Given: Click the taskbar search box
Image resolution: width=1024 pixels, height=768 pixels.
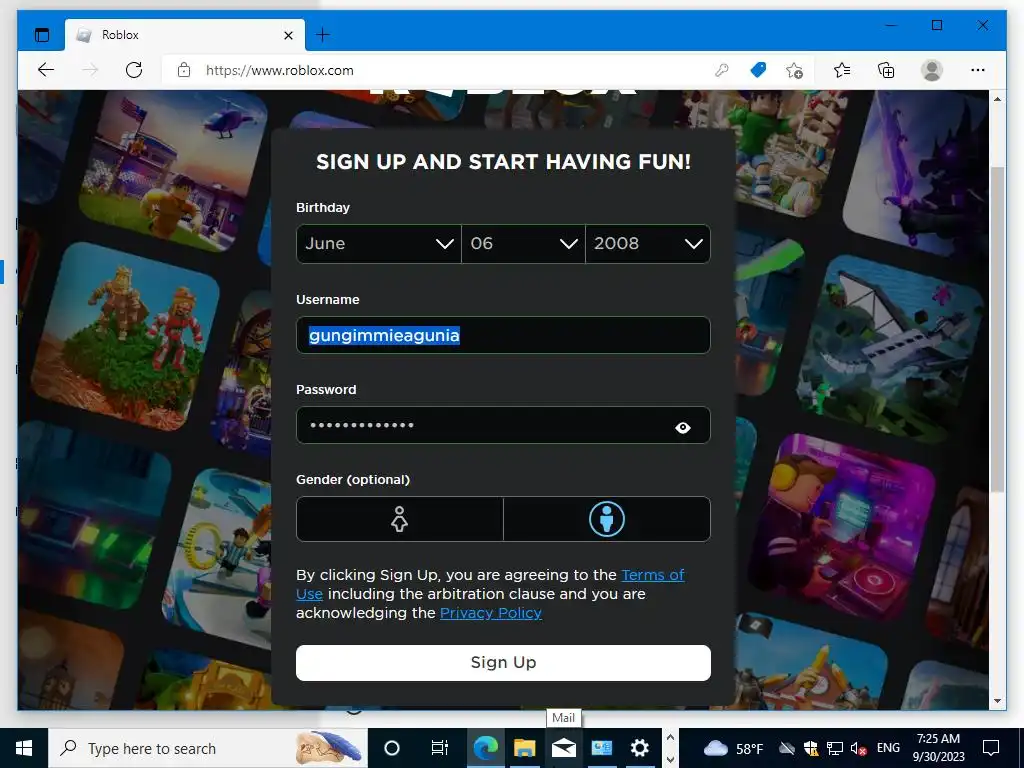Looking at the screenshot, I should click(208, 748).
